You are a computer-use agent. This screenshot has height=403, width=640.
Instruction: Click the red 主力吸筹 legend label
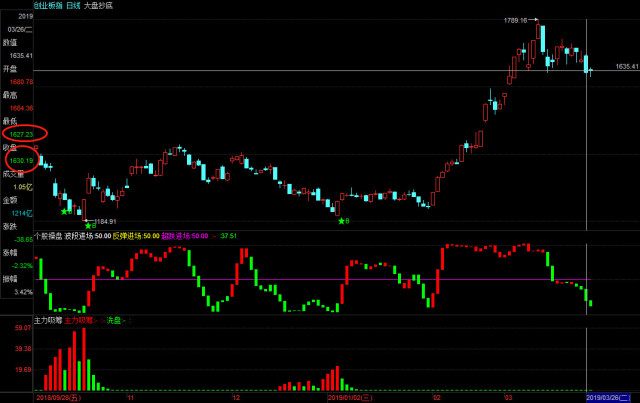click(80, 321)
